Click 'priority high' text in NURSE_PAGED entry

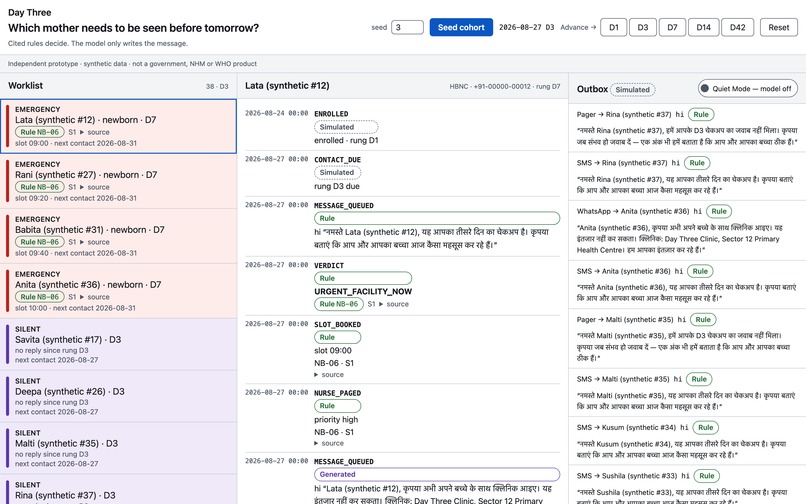click(336, 419)
